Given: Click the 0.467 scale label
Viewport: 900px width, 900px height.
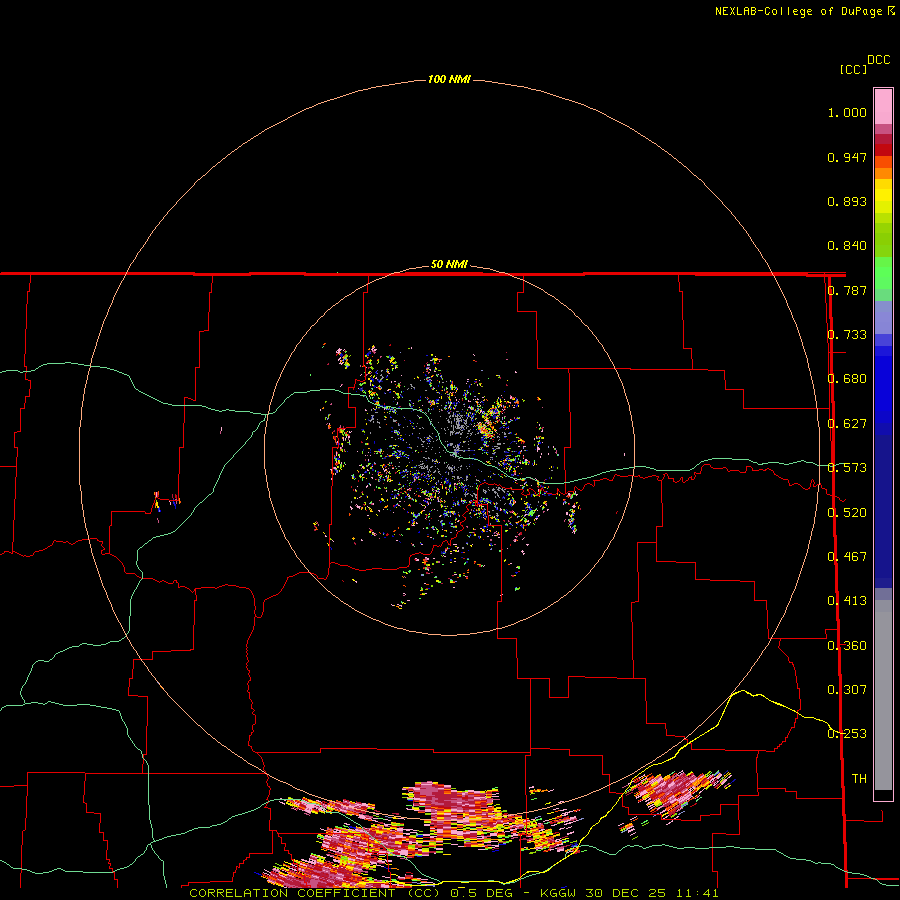Looking at the screenshot, I should (x=847, y=557).
